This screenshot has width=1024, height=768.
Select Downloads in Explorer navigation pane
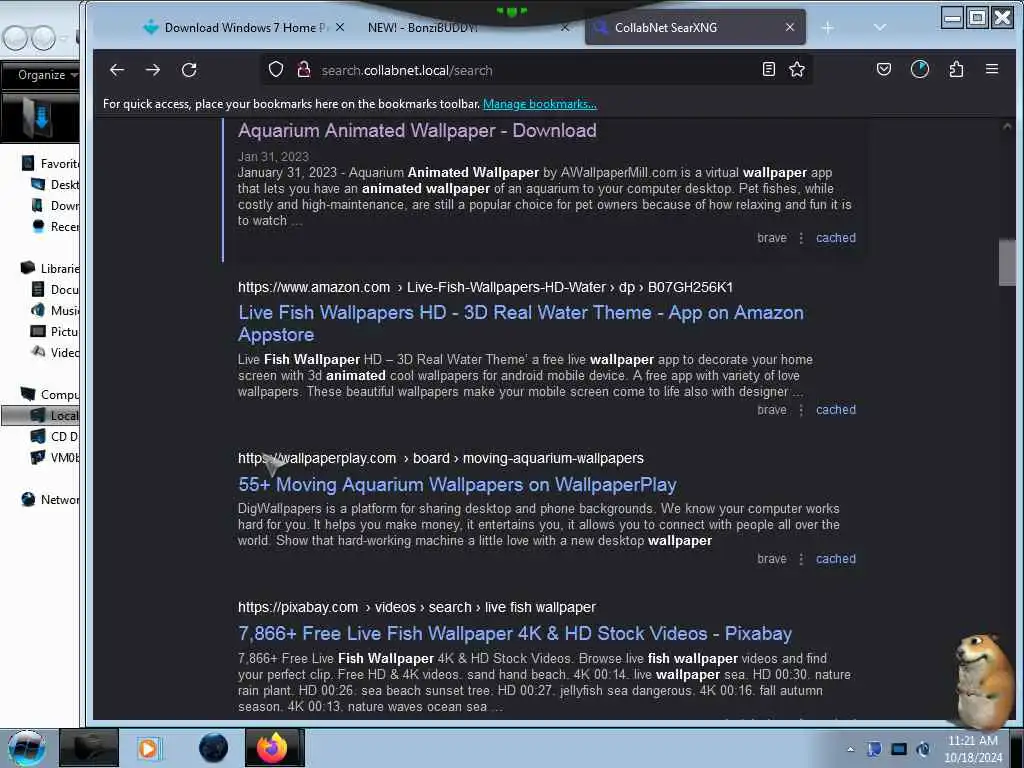tap(55, 205)
